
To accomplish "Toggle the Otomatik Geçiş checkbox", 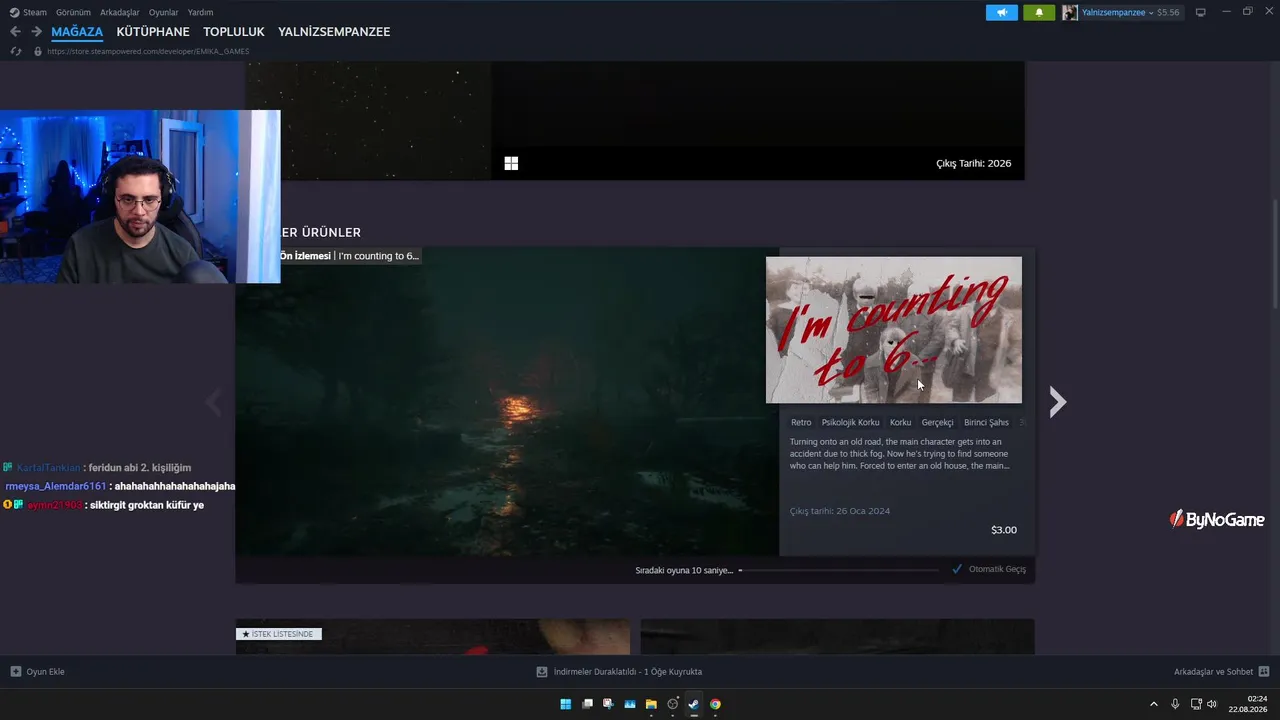I will pos(957,569).
